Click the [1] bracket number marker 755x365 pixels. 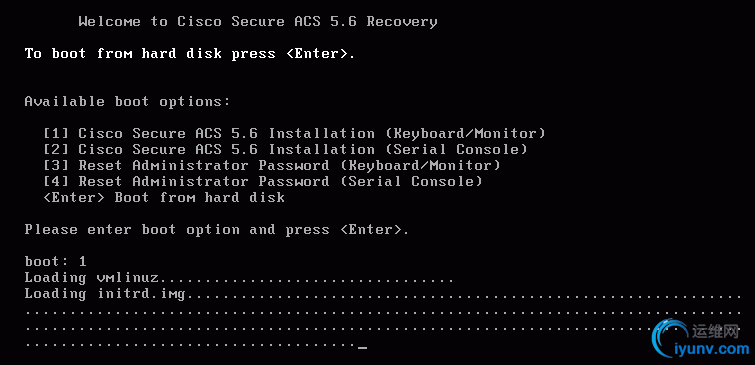click(x=56, y=133)
